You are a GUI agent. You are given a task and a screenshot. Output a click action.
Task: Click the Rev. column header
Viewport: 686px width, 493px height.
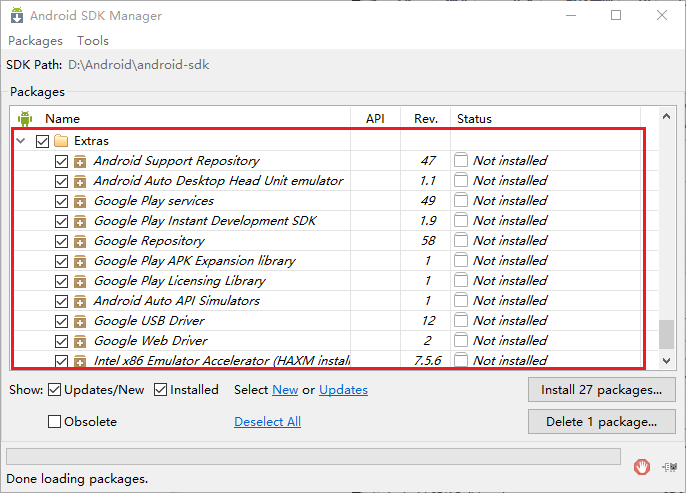pyautogui.click(x=426, y=119)
